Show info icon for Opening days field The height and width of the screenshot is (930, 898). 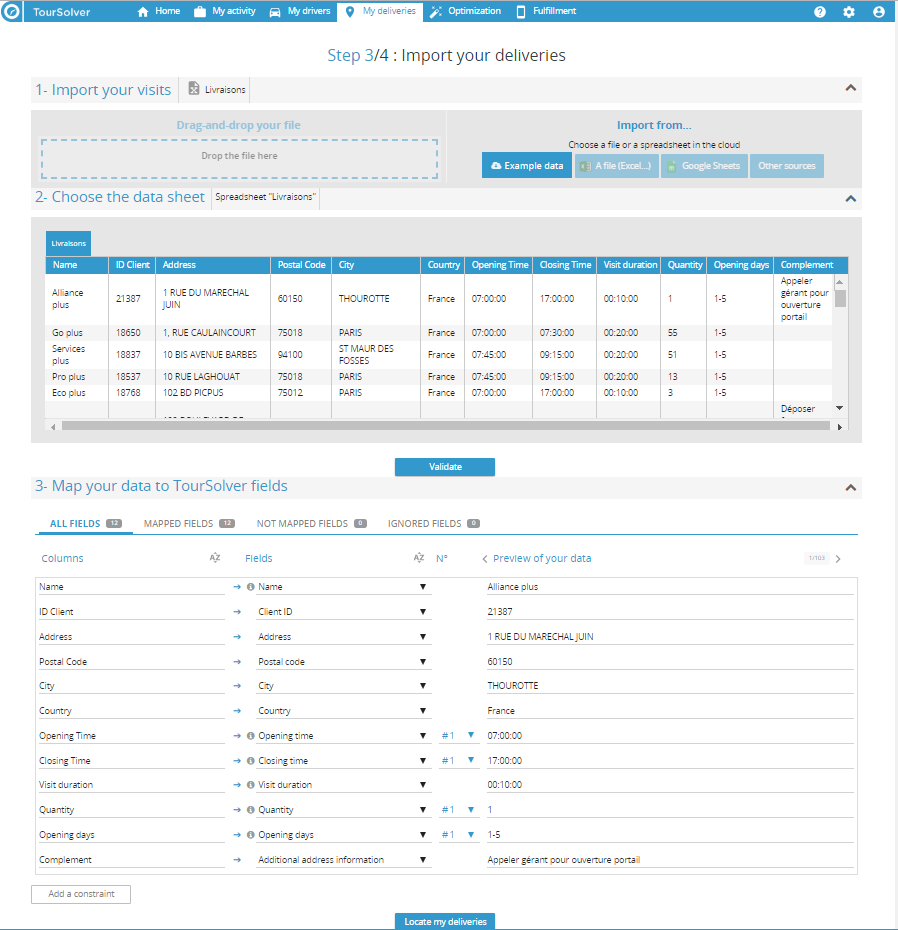click(251, 835)
